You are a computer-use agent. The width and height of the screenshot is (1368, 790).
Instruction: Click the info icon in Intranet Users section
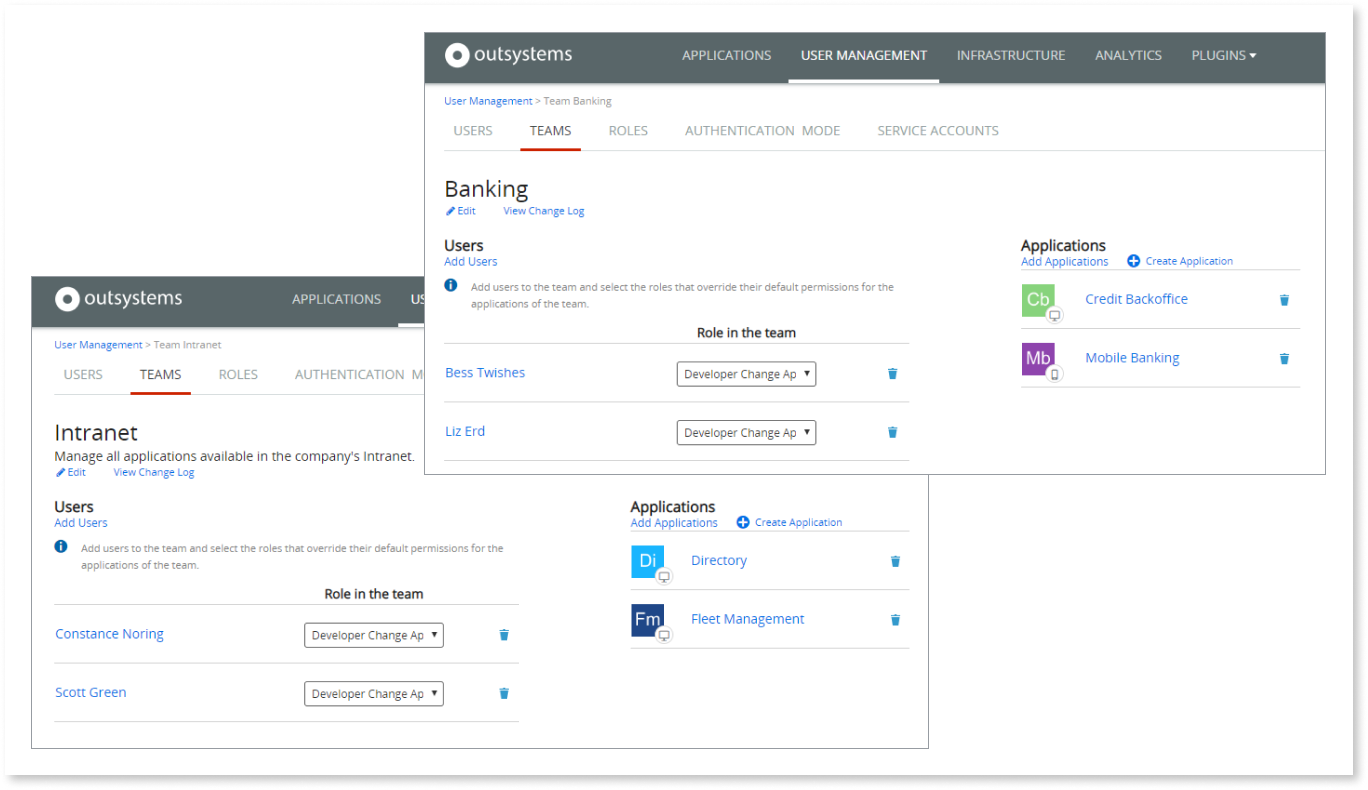[61, 547]
